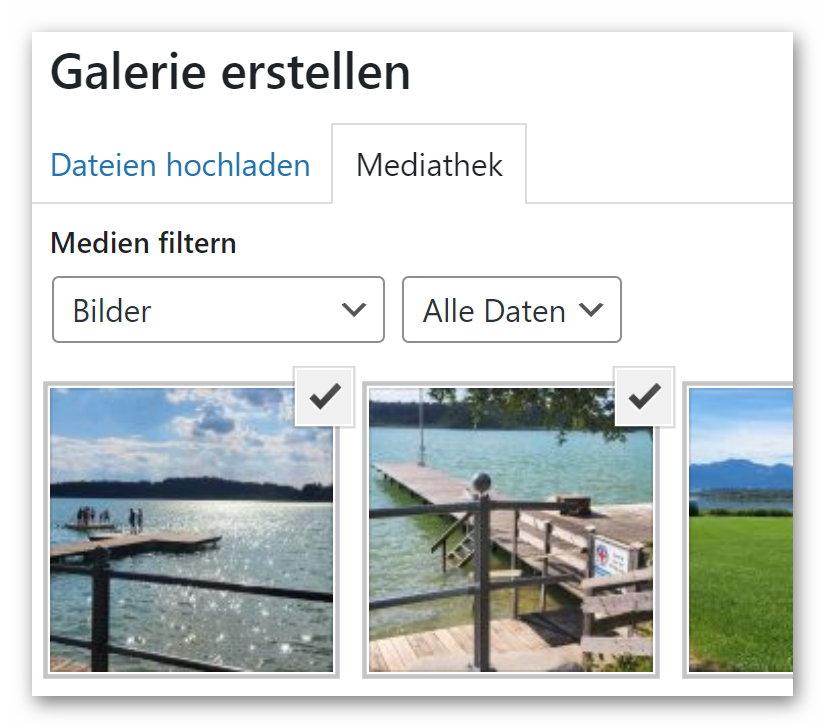The image size is (825, 728).
Task: Open the Alle Daten date filter
Action: [511, 310]
